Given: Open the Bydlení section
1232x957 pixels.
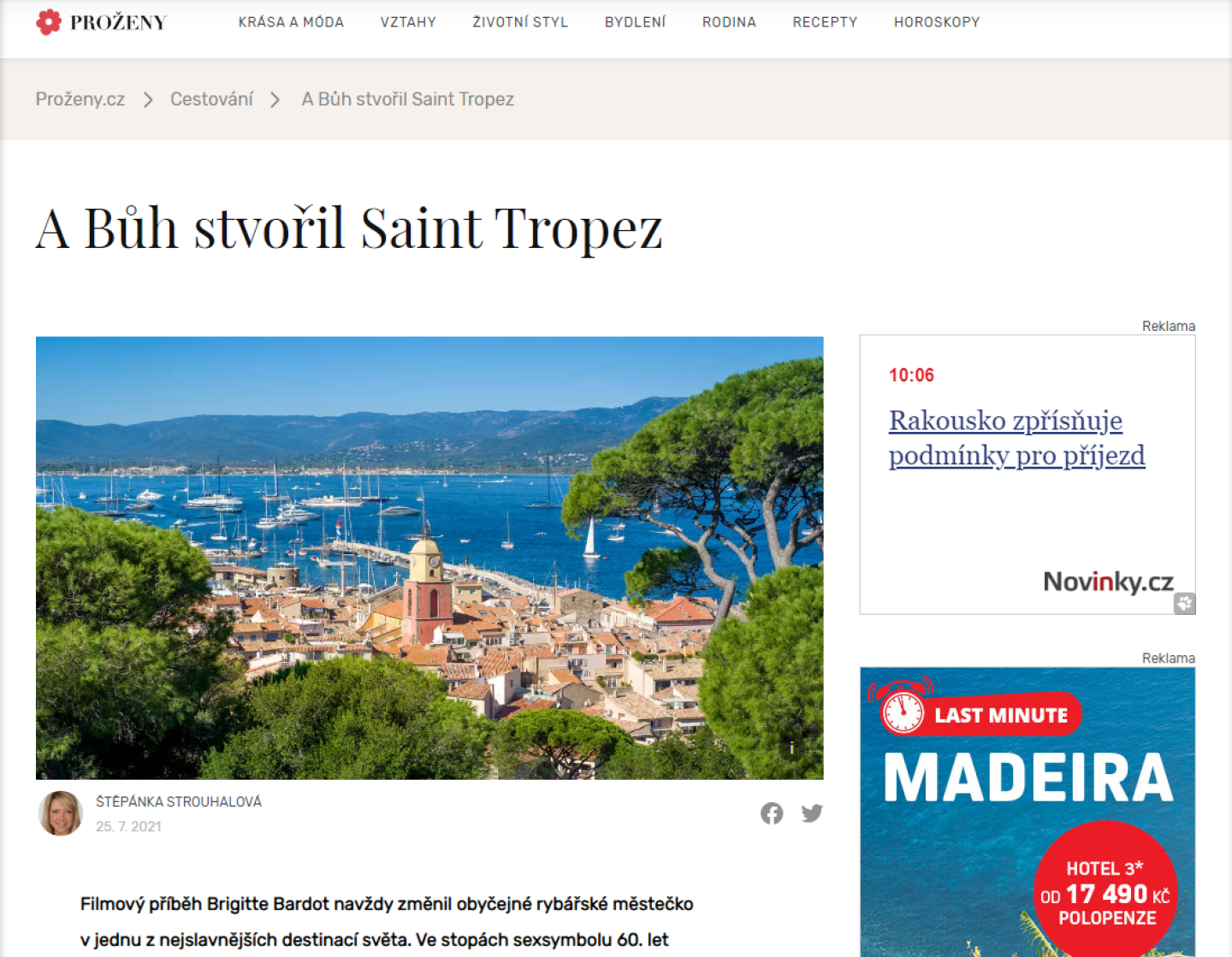Looking at the screenshot, I should [x=635, y=22].
